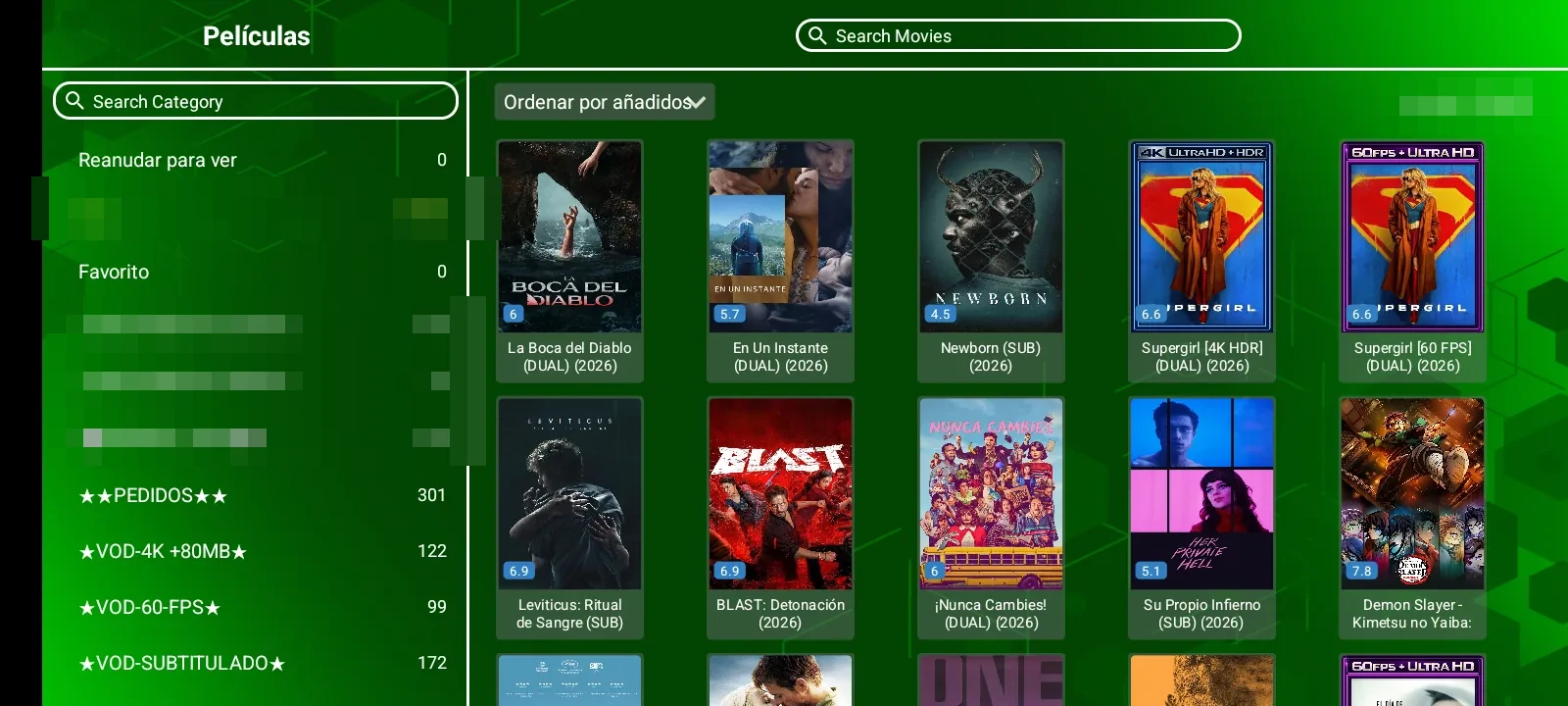Click the magnifier icon in Search Category
This screenshot has height=706, width=1568.
74,100
